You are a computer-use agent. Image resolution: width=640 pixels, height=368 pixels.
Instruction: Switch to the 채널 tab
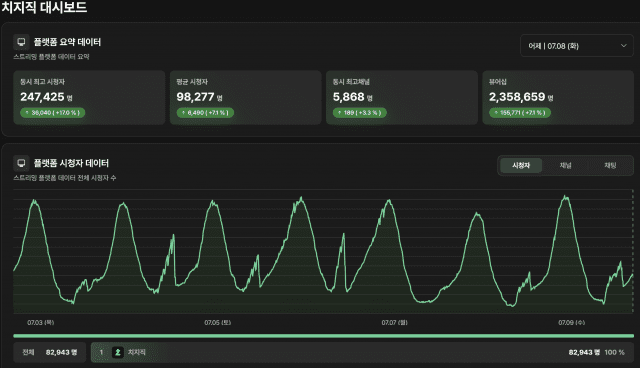[565, 166]
